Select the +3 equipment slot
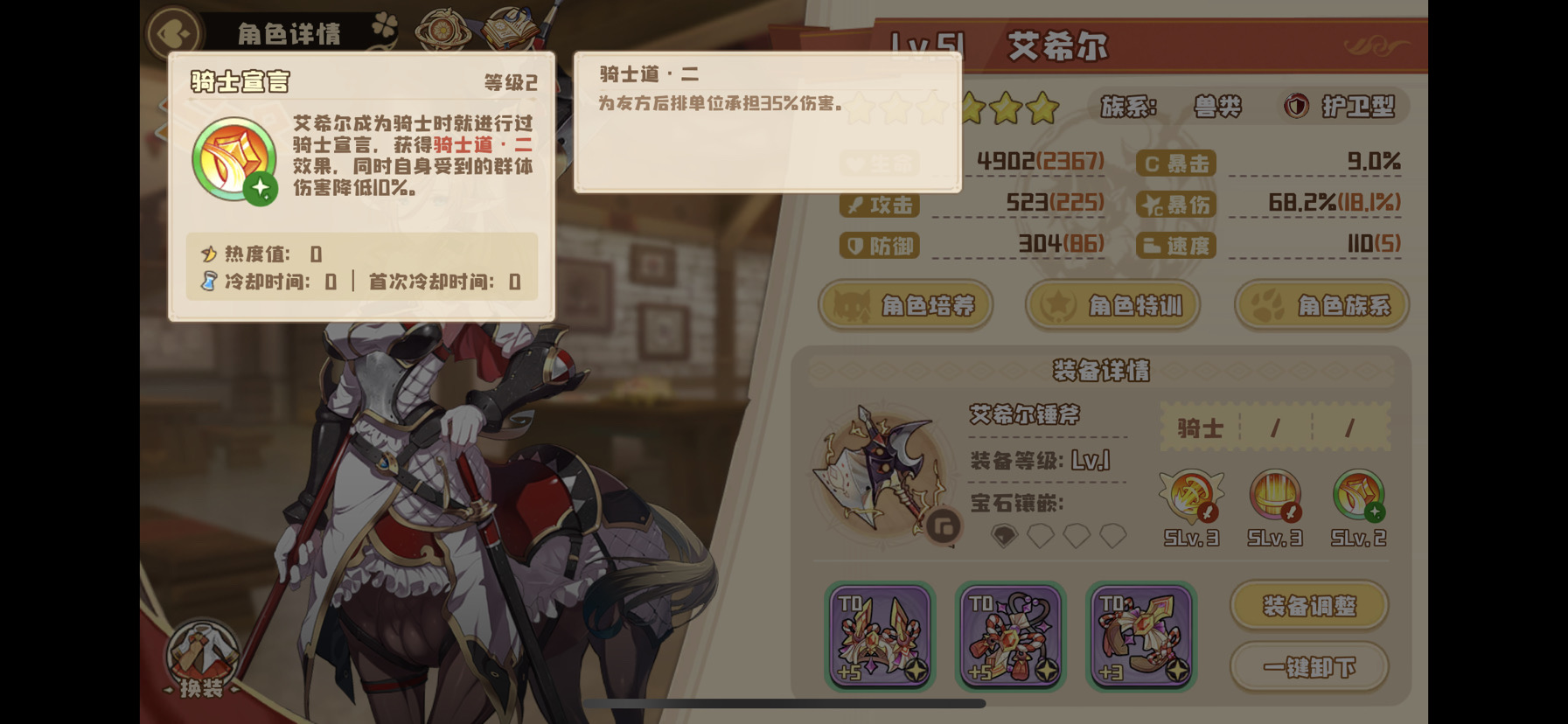This screenshot has width=1568, height=724. 1141,636
